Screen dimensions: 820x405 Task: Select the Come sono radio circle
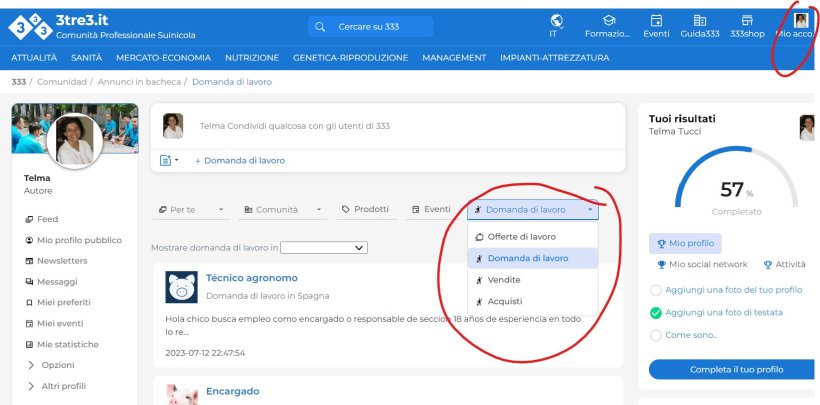pyautogui.click(x=656, y=335)
